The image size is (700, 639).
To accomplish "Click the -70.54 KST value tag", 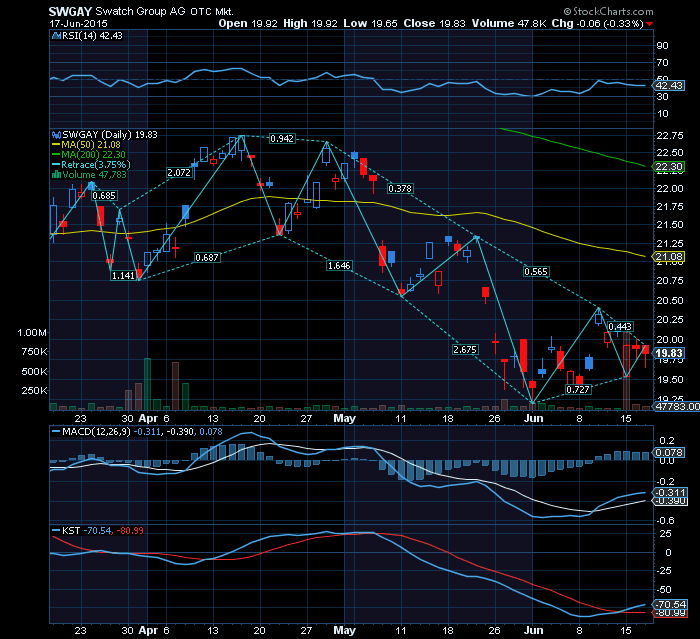I will click(x=669, y=605).
